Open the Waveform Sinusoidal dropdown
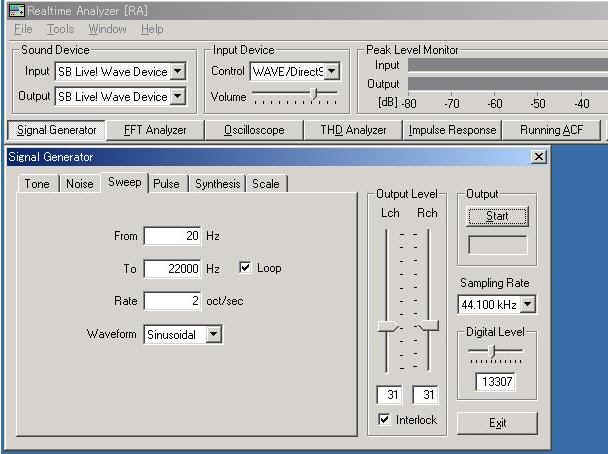 213,334
